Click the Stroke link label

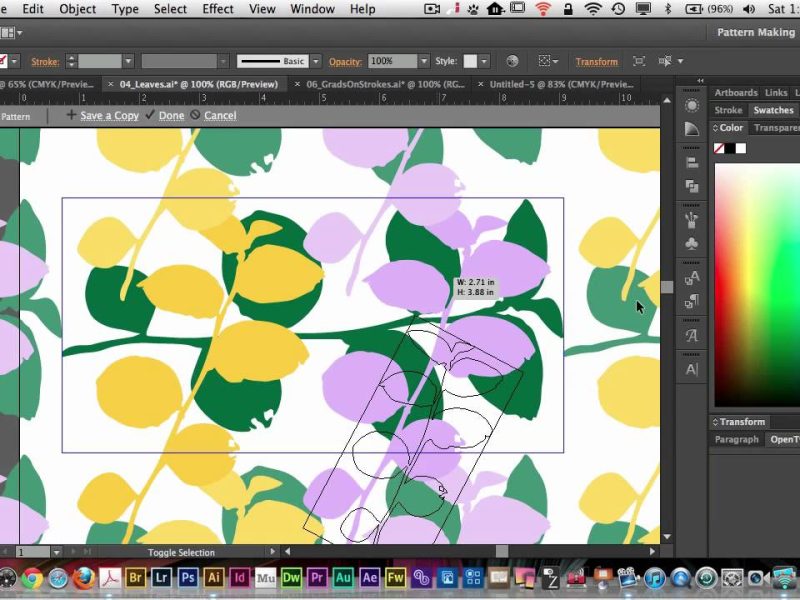[45, 62]
